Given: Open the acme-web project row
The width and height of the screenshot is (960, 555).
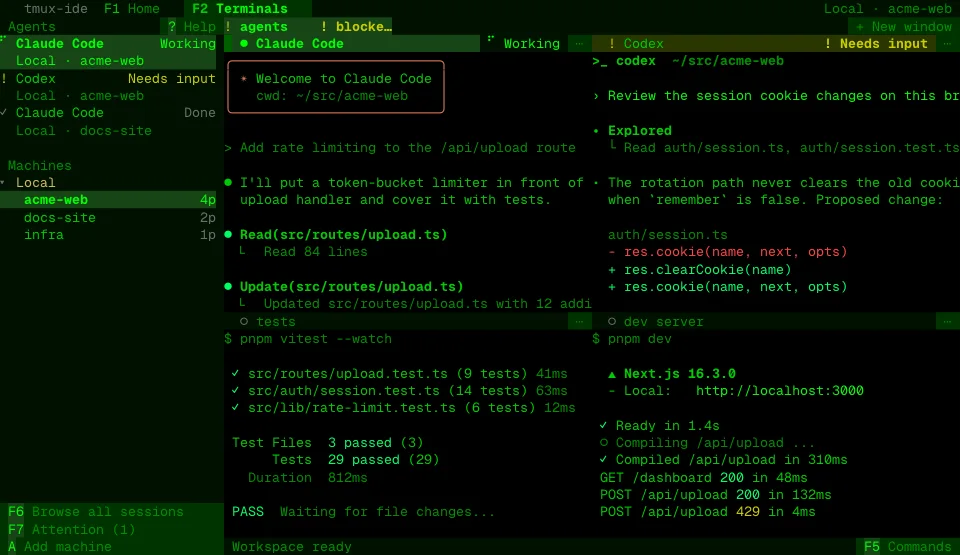Looking at the screenshot, I should click(x=108, y=200).
